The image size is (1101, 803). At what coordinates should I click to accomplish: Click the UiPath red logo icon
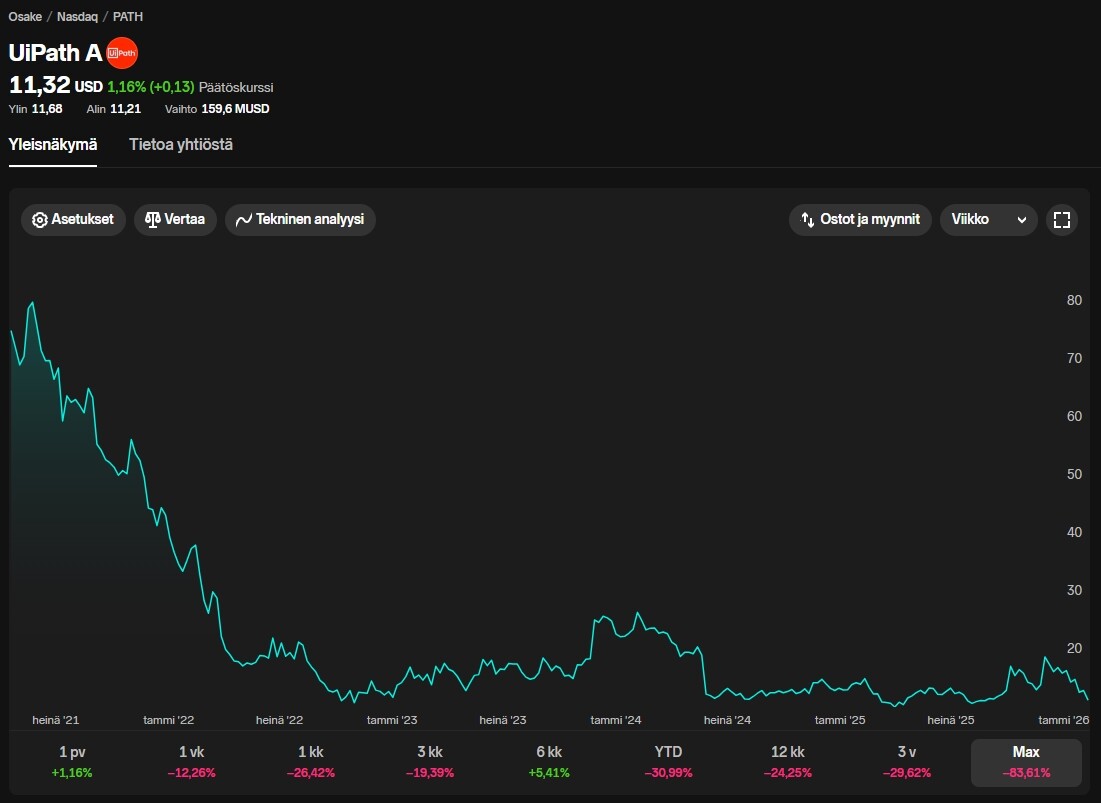(122, 53)
